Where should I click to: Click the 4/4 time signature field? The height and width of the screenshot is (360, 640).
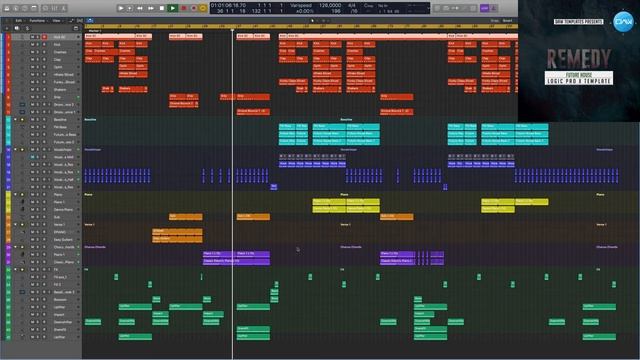click(x=353, y=6)
